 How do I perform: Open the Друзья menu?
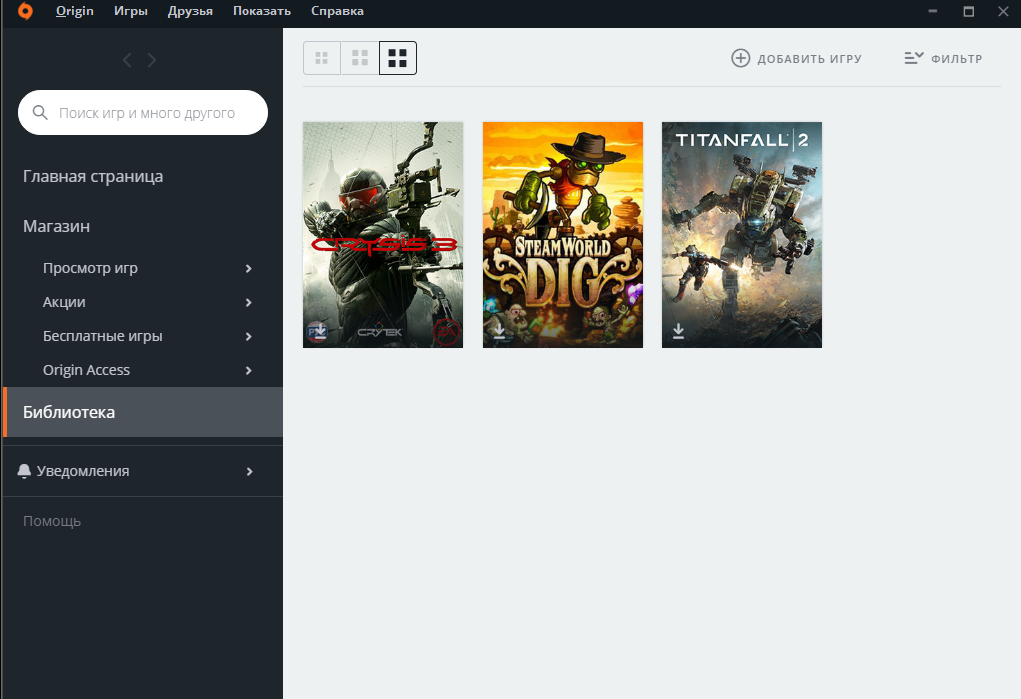190,11
